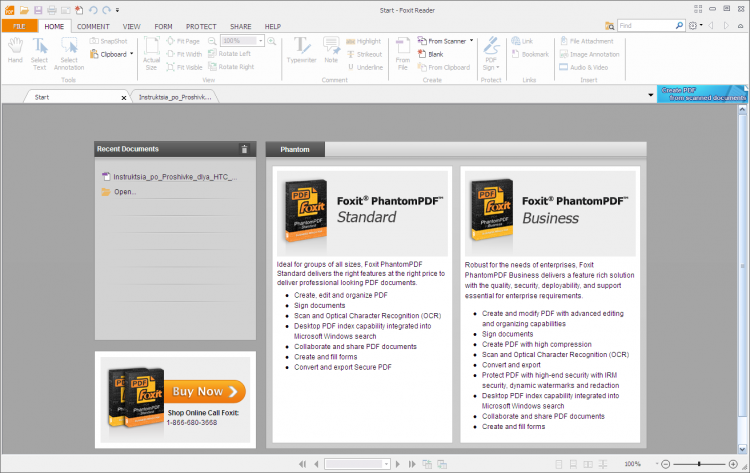Click the zoom out magnifier in ribbon
Viewport: 750px width, 473px height.
click(x=212, y=41)
